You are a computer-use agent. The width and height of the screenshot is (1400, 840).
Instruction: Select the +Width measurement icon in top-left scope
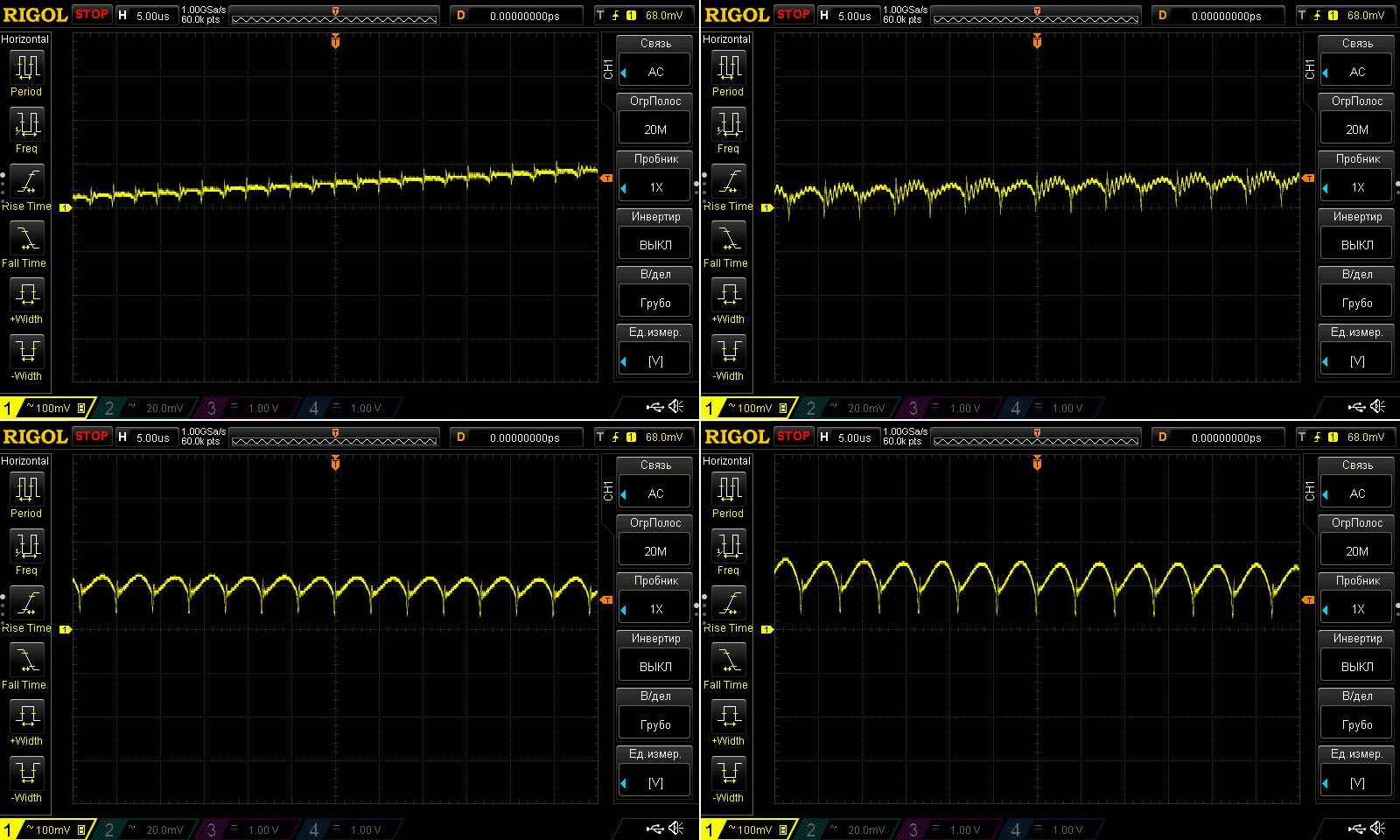26,295
